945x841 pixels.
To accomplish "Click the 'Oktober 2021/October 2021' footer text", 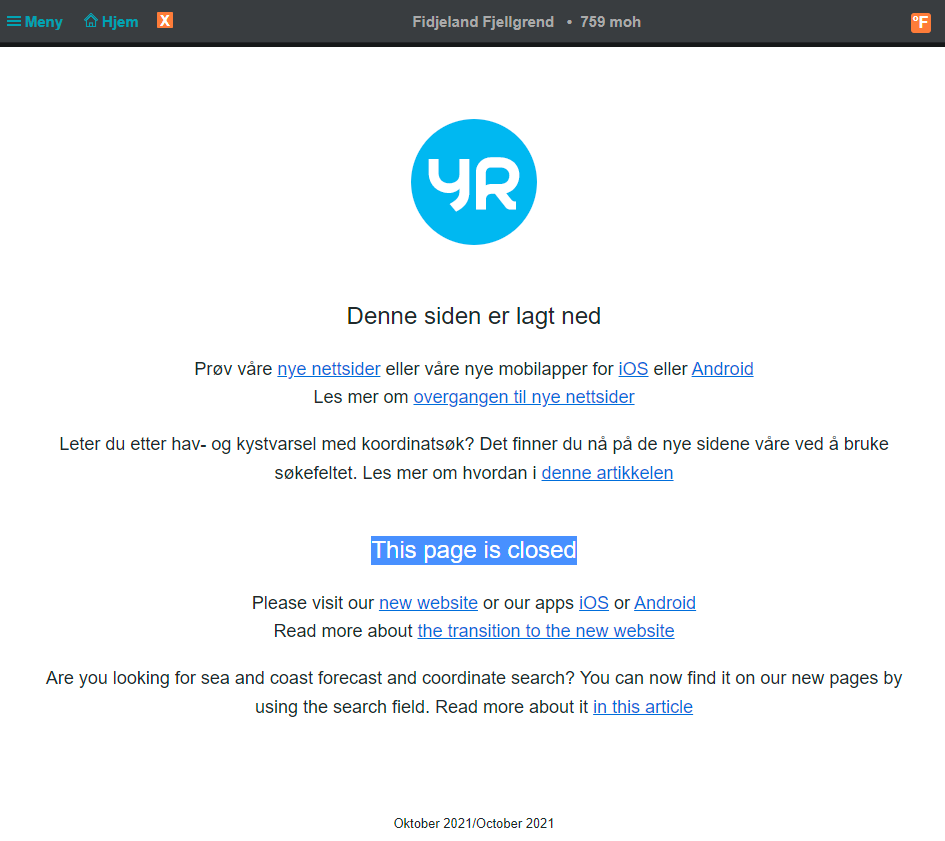I will [x=474, y=823].
